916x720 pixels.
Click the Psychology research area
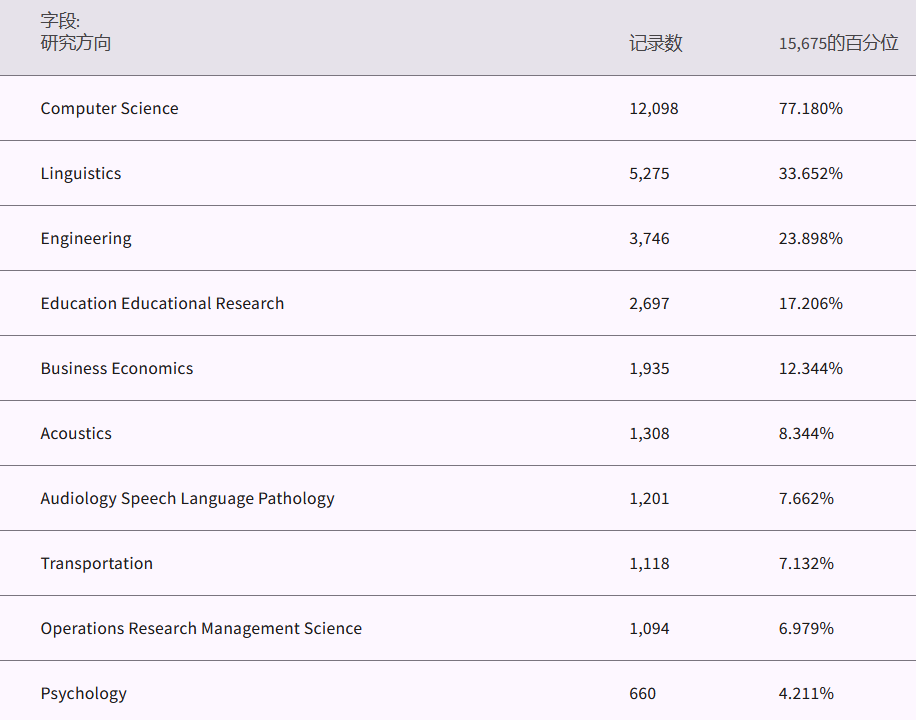click(x=84, y=693)
